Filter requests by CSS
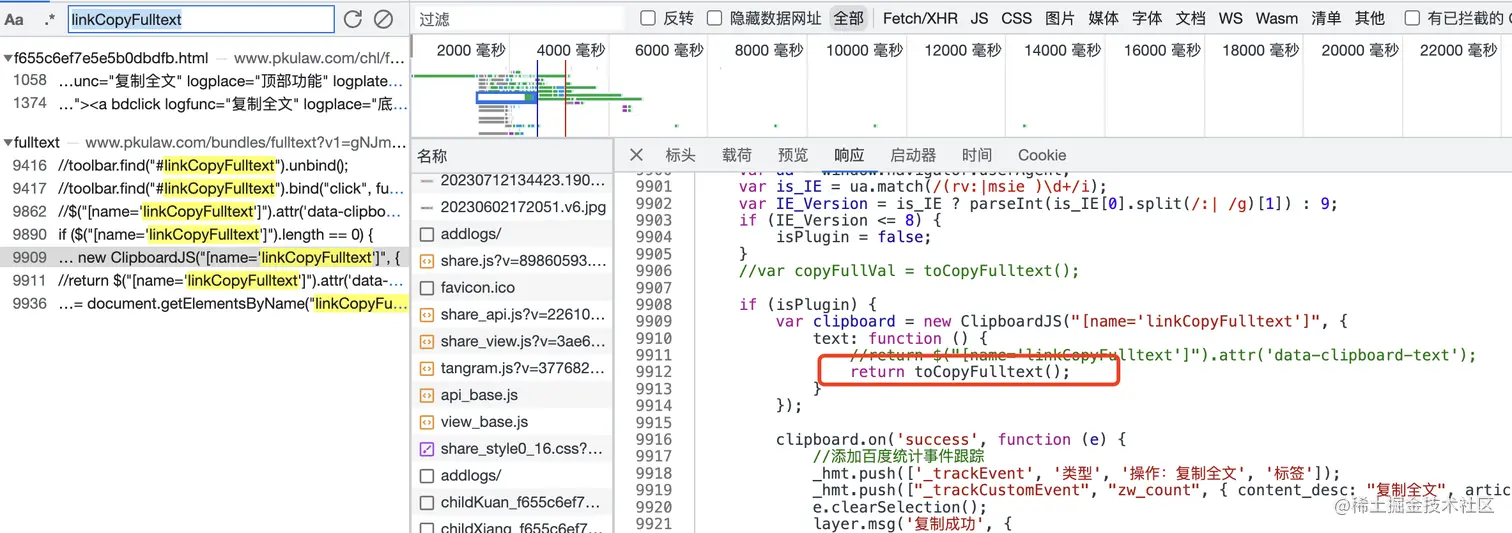 click(x=1016, y=18)
